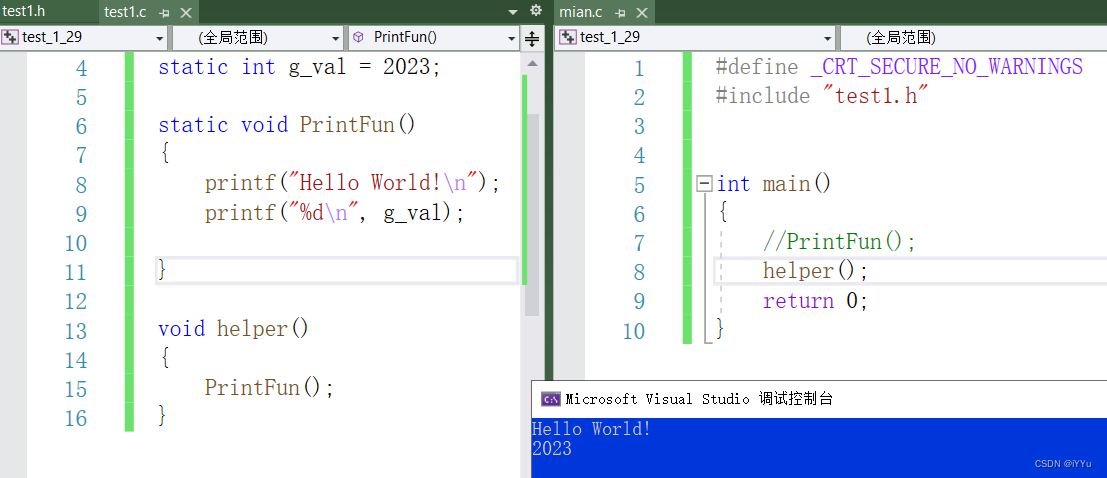This screenshot has width=1107, height=478.
Task: Click the 'void helper()' definition line
Action: click(234, 329)
